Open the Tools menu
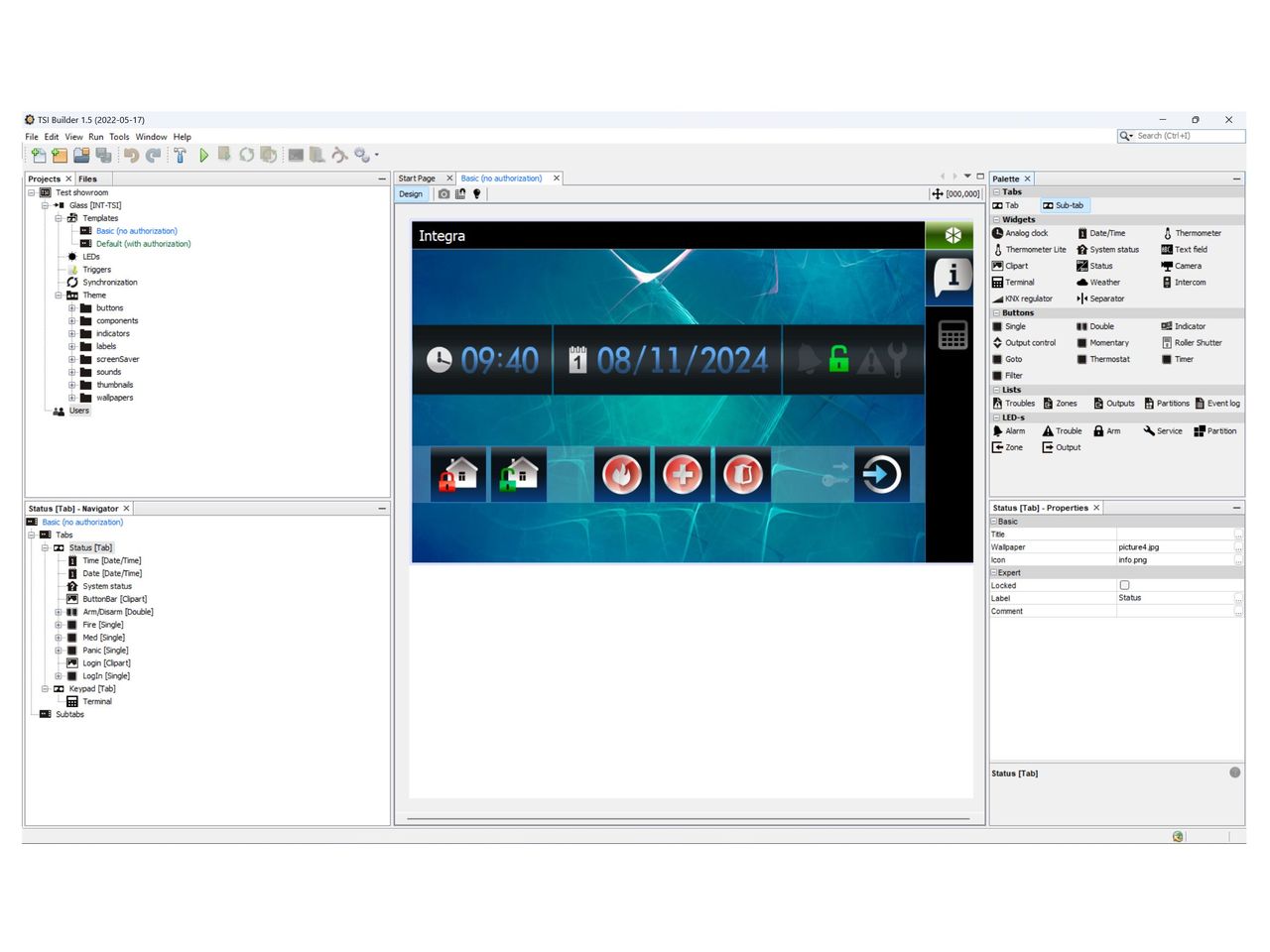 click(x=119, y=137)
